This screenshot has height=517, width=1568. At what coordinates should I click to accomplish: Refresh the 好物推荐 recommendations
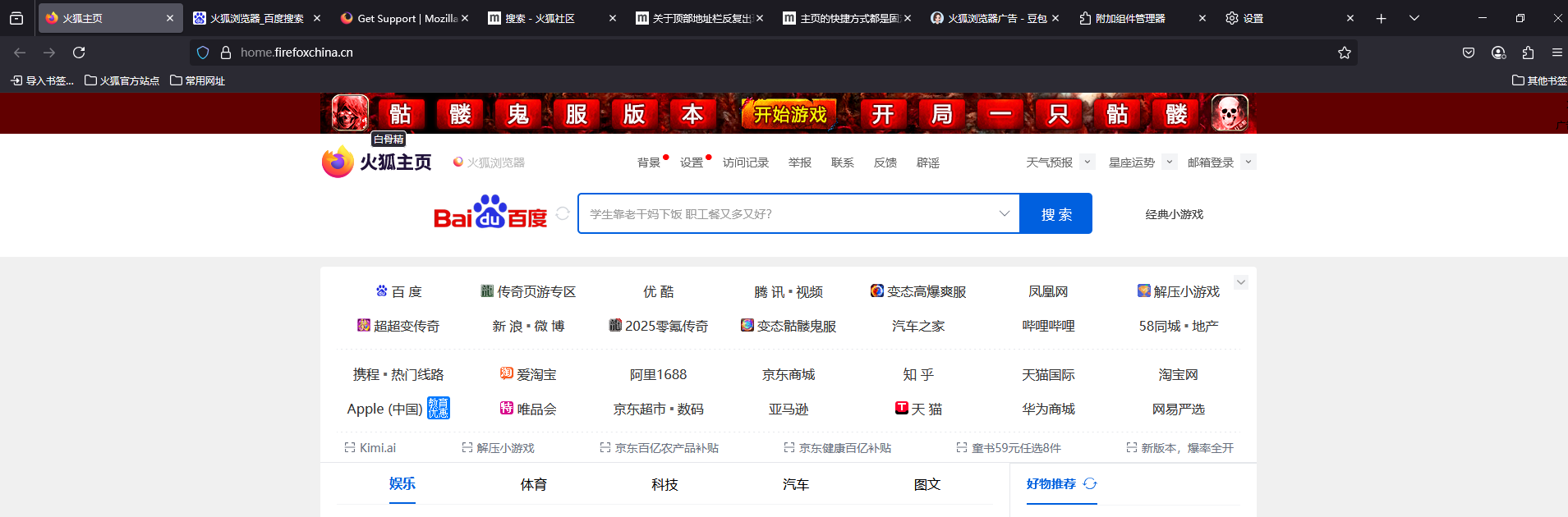click(x=1090, y=484)
